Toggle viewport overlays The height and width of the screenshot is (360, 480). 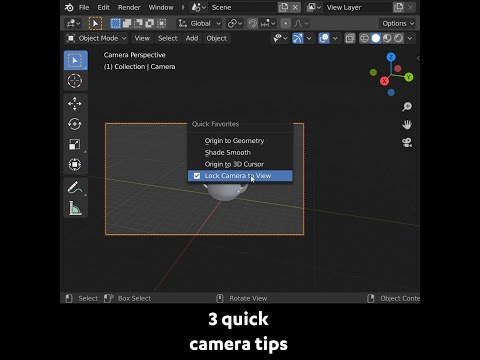pos(324,38)
